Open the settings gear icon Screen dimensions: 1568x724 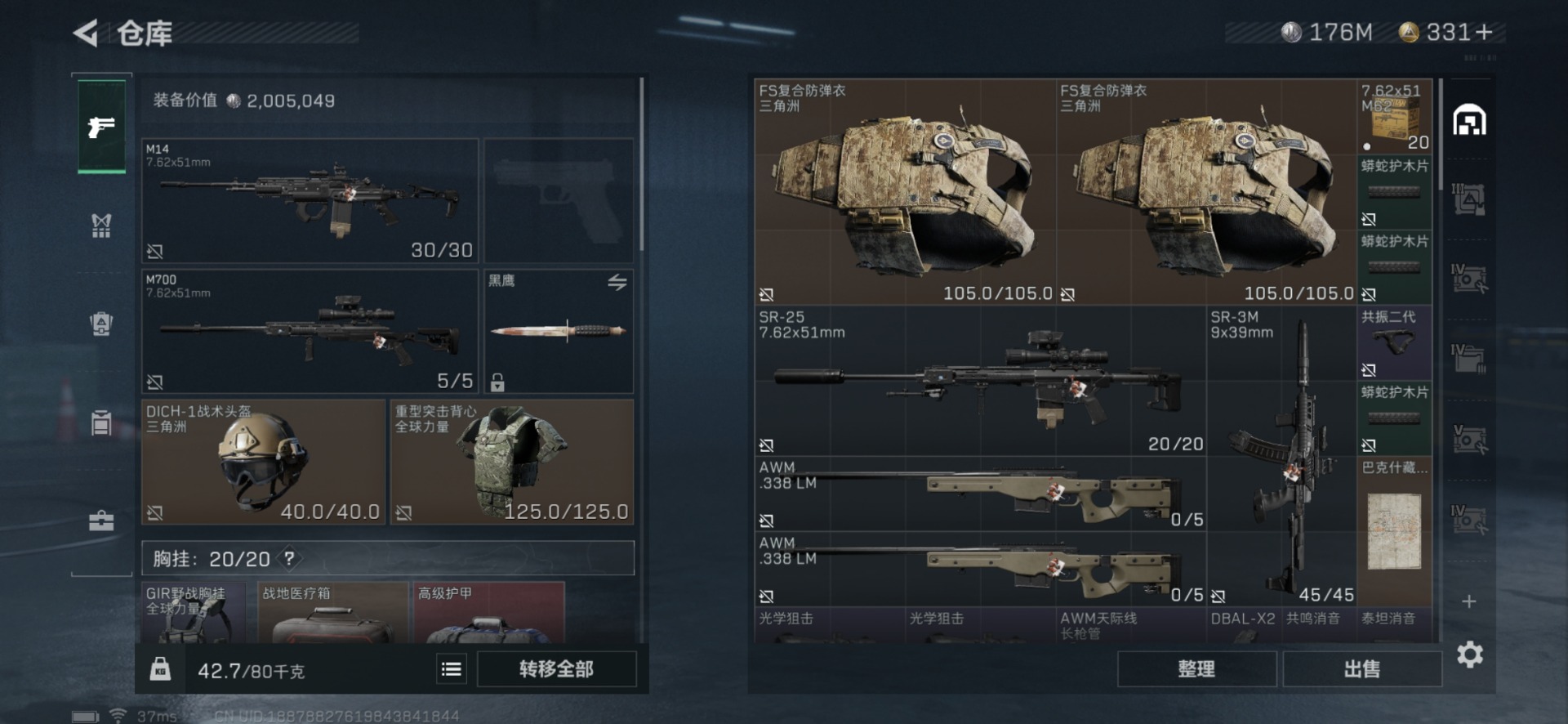pyautogui.click(x=1469, y=655)
